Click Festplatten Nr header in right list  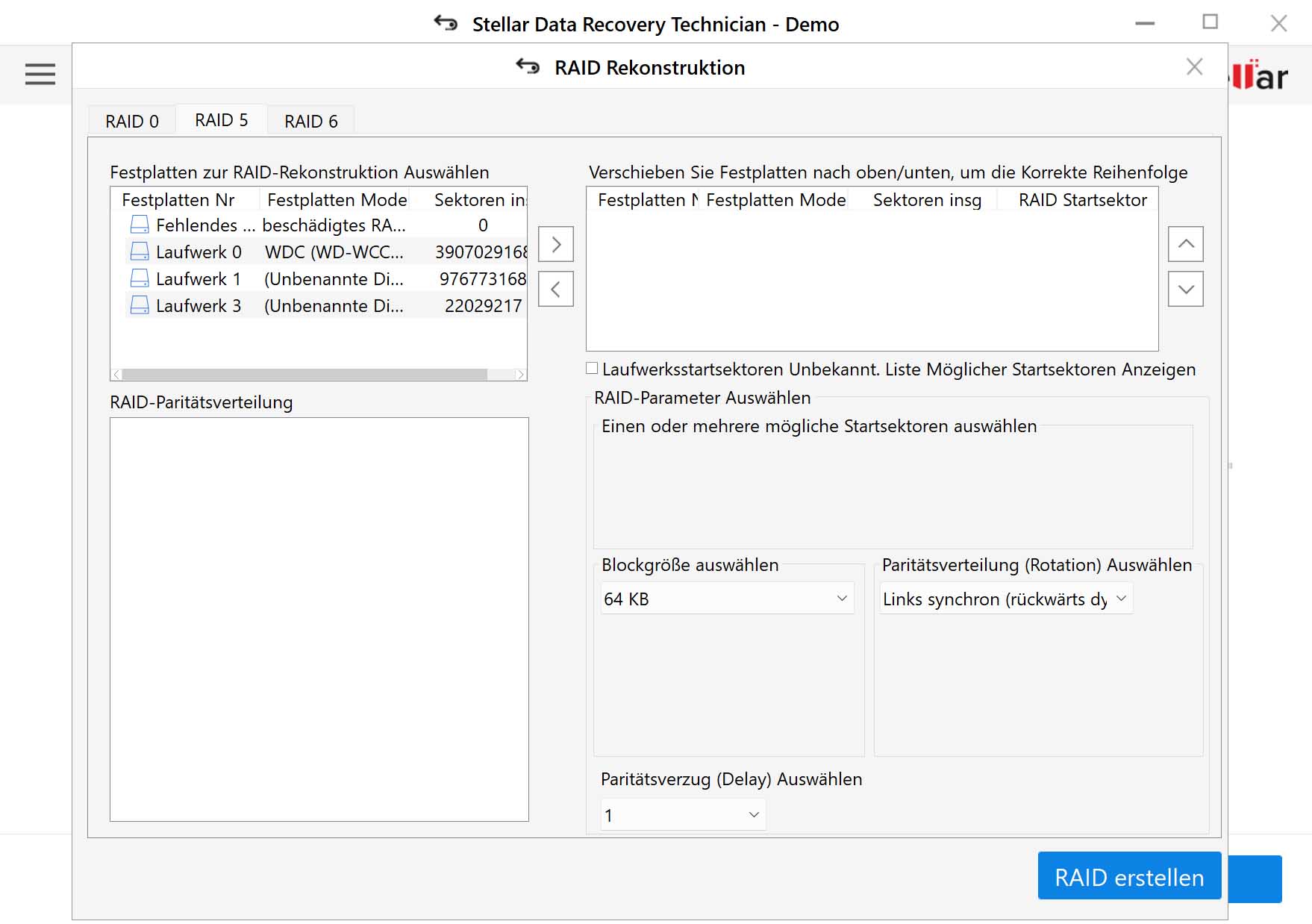point(648,200)
